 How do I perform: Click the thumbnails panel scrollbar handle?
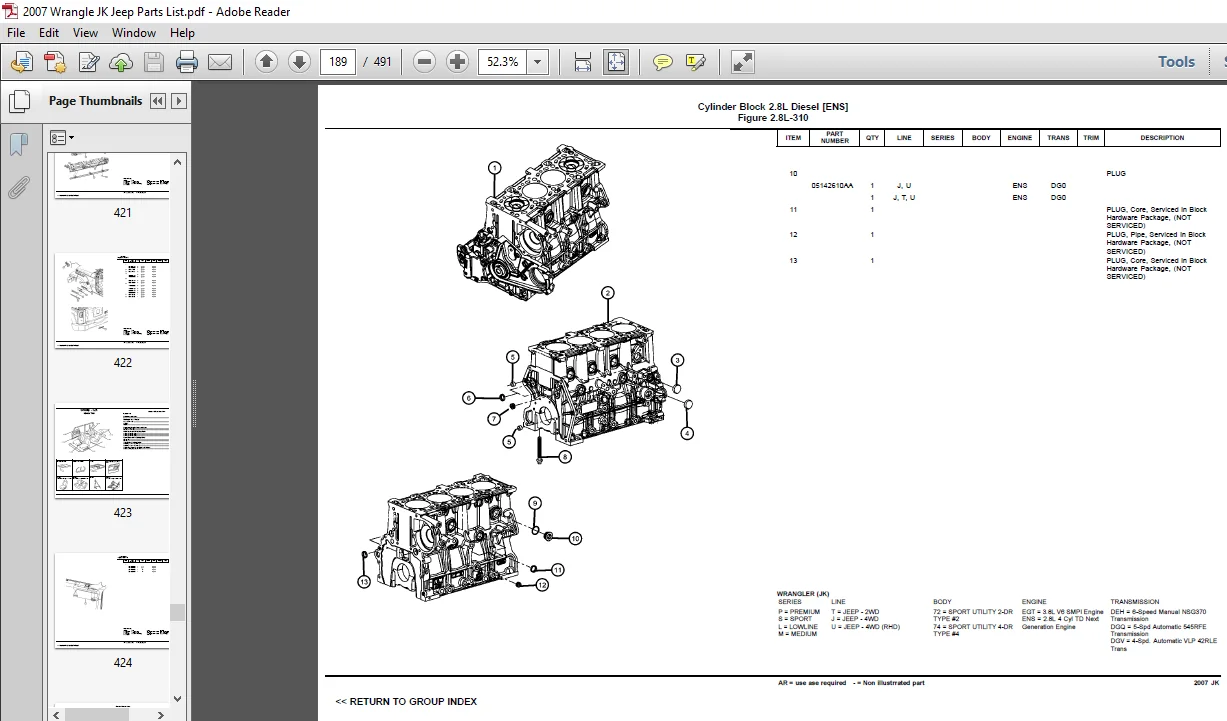tap(178, 612)
